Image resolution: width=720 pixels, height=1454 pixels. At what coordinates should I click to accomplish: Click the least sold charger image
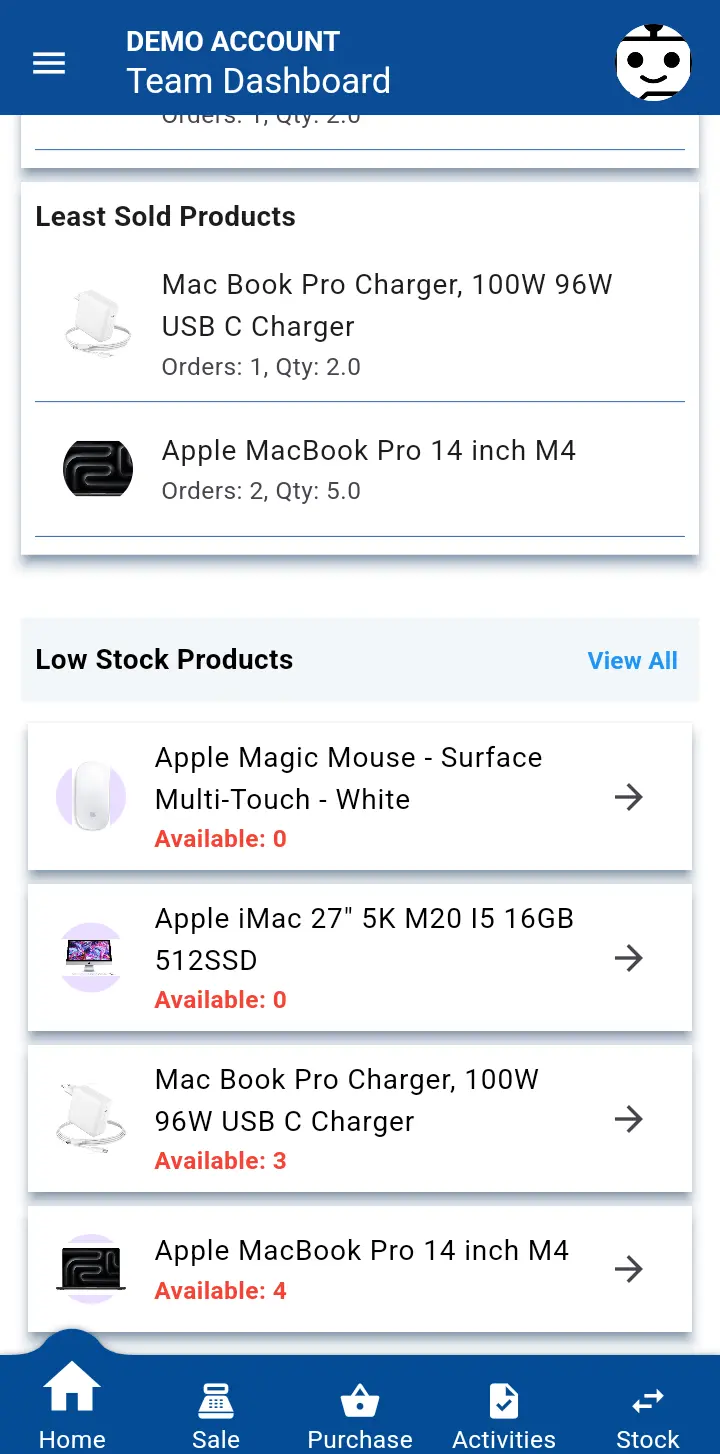pyautogui.click(x=97, y=324)
